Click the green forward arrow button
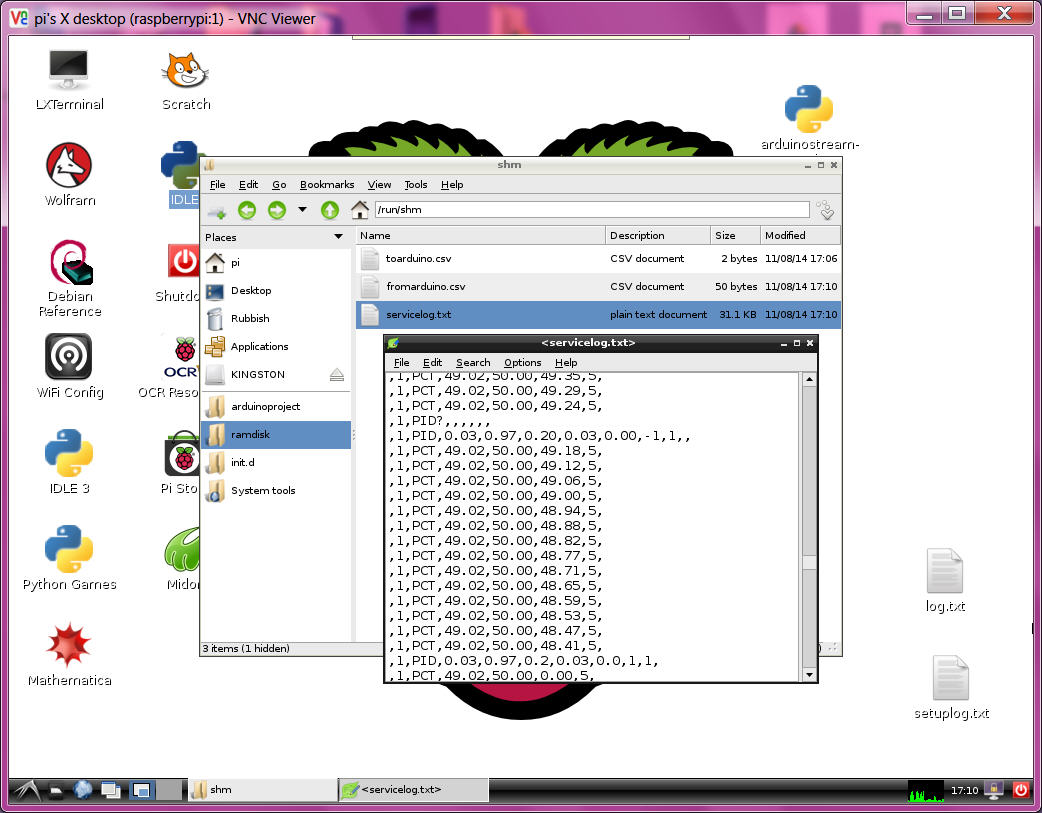The height and width of the screenshot is (813, 1042). tap(277, 210)
